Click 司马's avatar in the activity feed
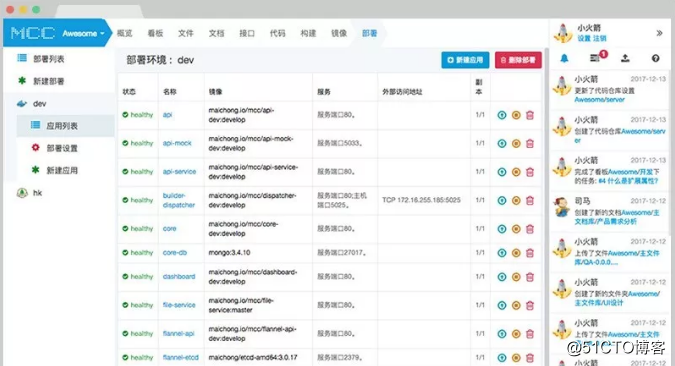This screenshot has height=366, width=675. point(561,208)
